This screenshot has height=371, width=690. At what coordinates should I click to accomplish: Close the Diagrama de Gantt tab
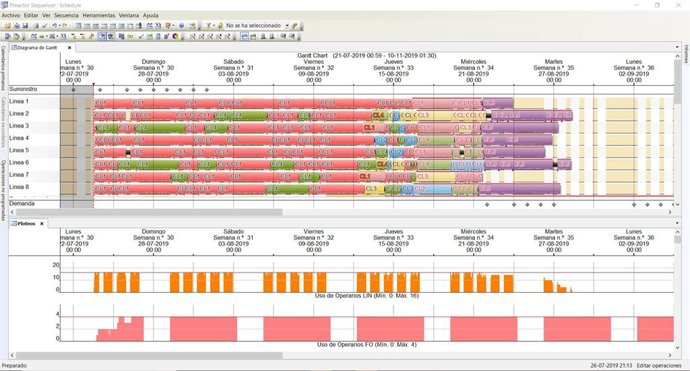69,48
